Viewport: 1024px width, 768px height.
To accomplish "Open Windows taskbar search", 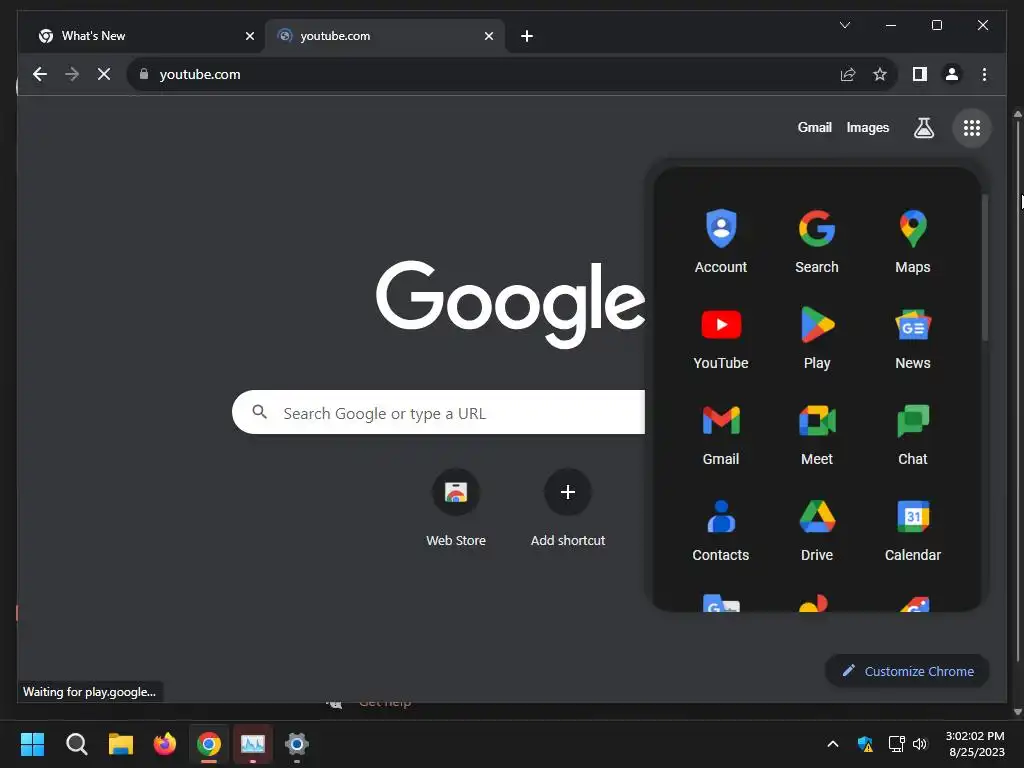I will [76, 744].
